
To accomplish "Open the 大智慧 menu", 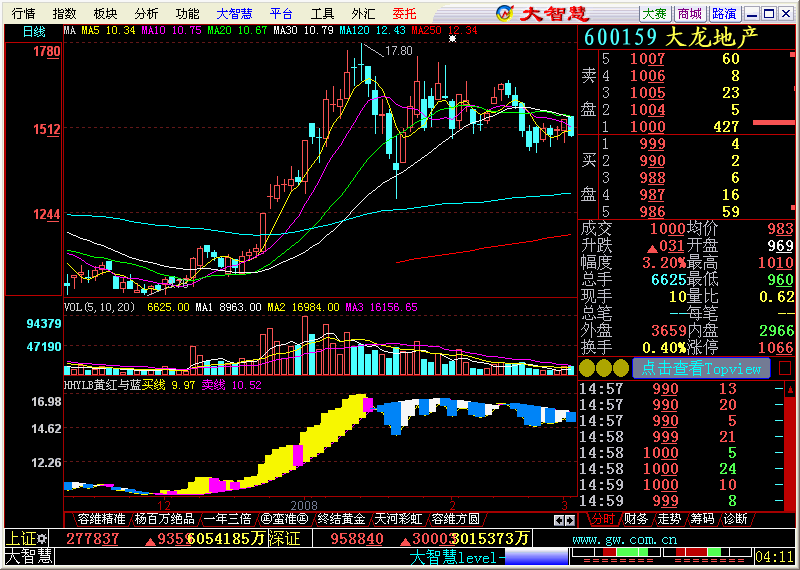I will tap(234, 14).
